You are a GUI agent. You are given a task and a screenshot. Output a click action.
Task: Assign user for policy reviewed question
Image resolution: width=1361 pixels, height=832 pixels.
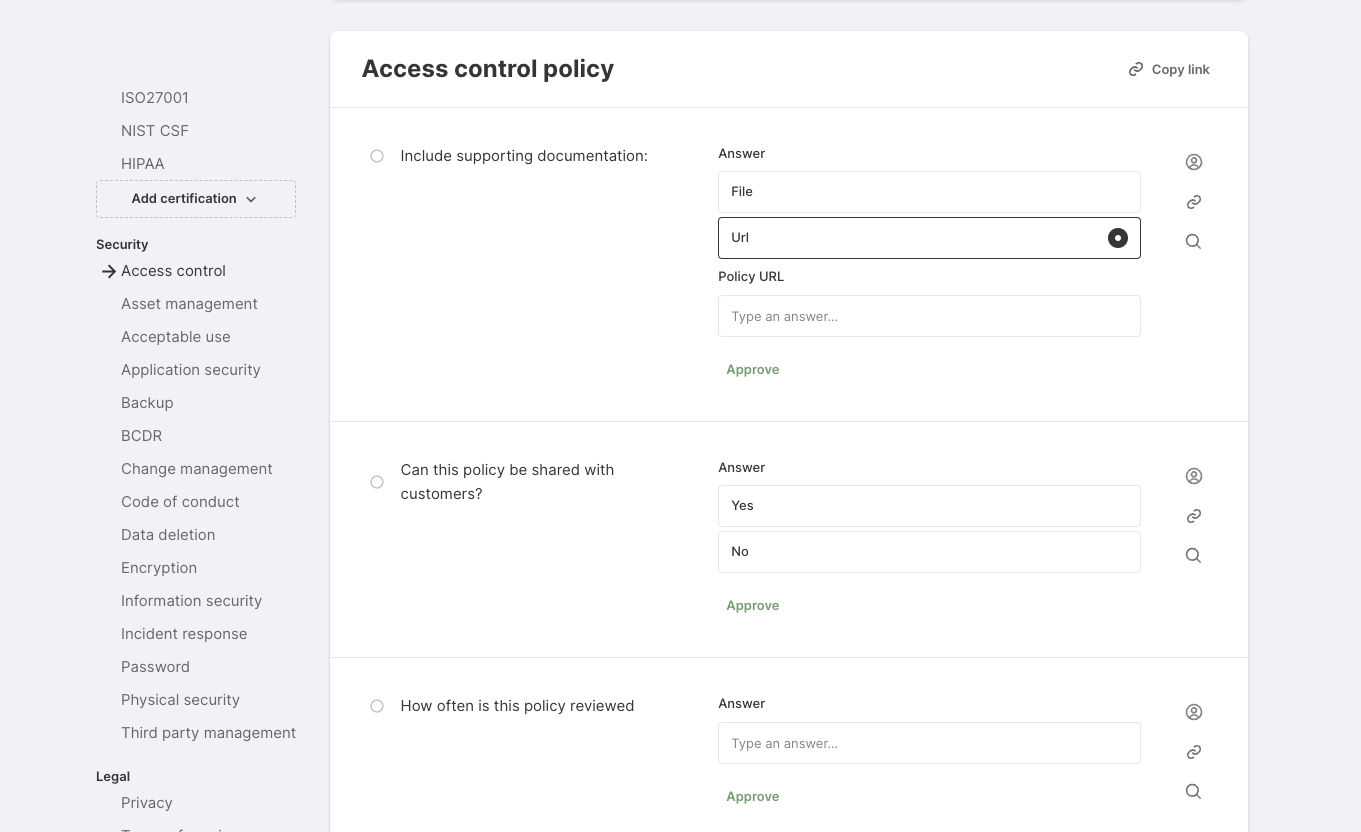1193,712
